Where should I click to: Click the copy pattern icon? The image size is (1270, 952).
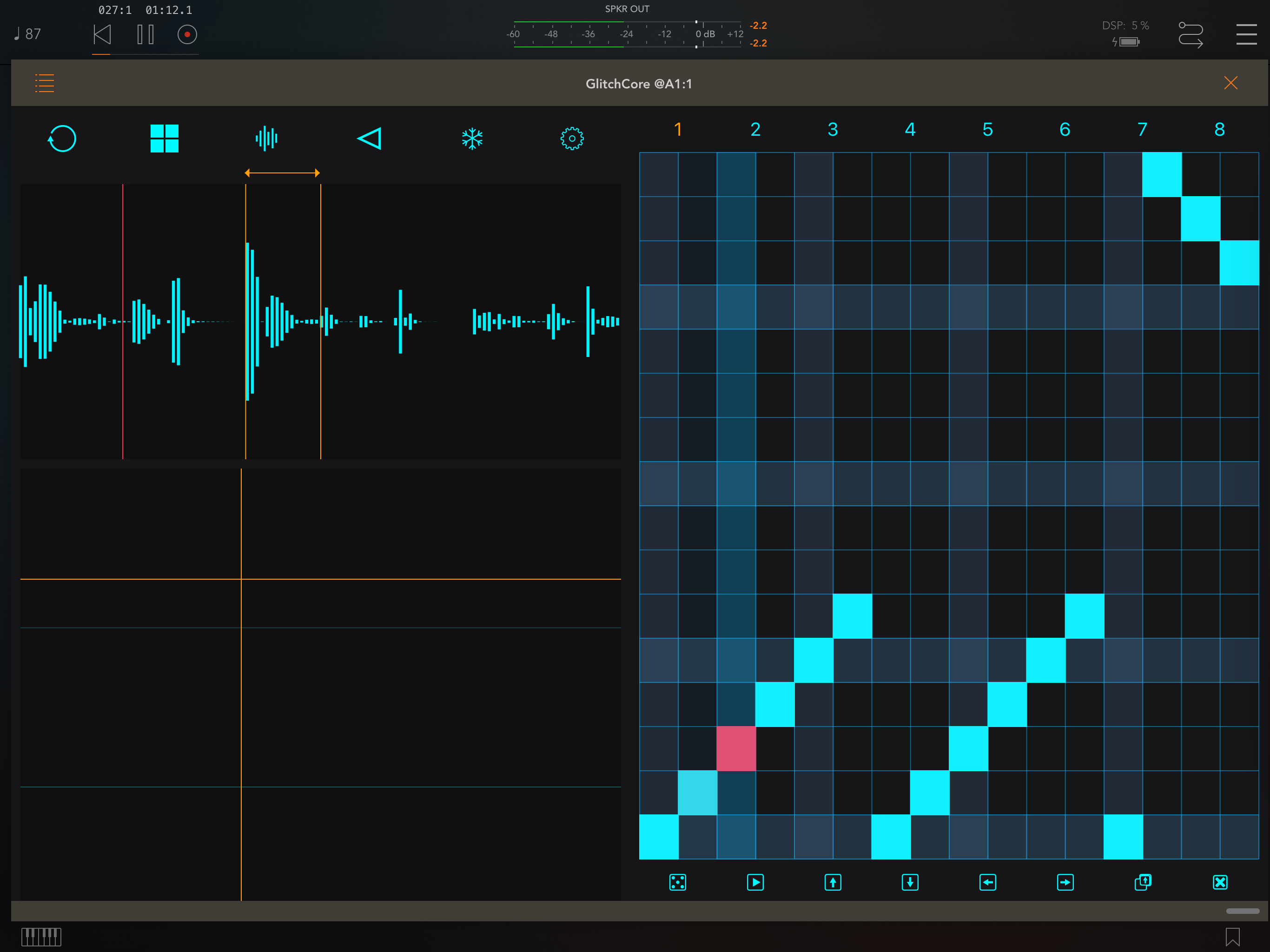(1143, 882)
